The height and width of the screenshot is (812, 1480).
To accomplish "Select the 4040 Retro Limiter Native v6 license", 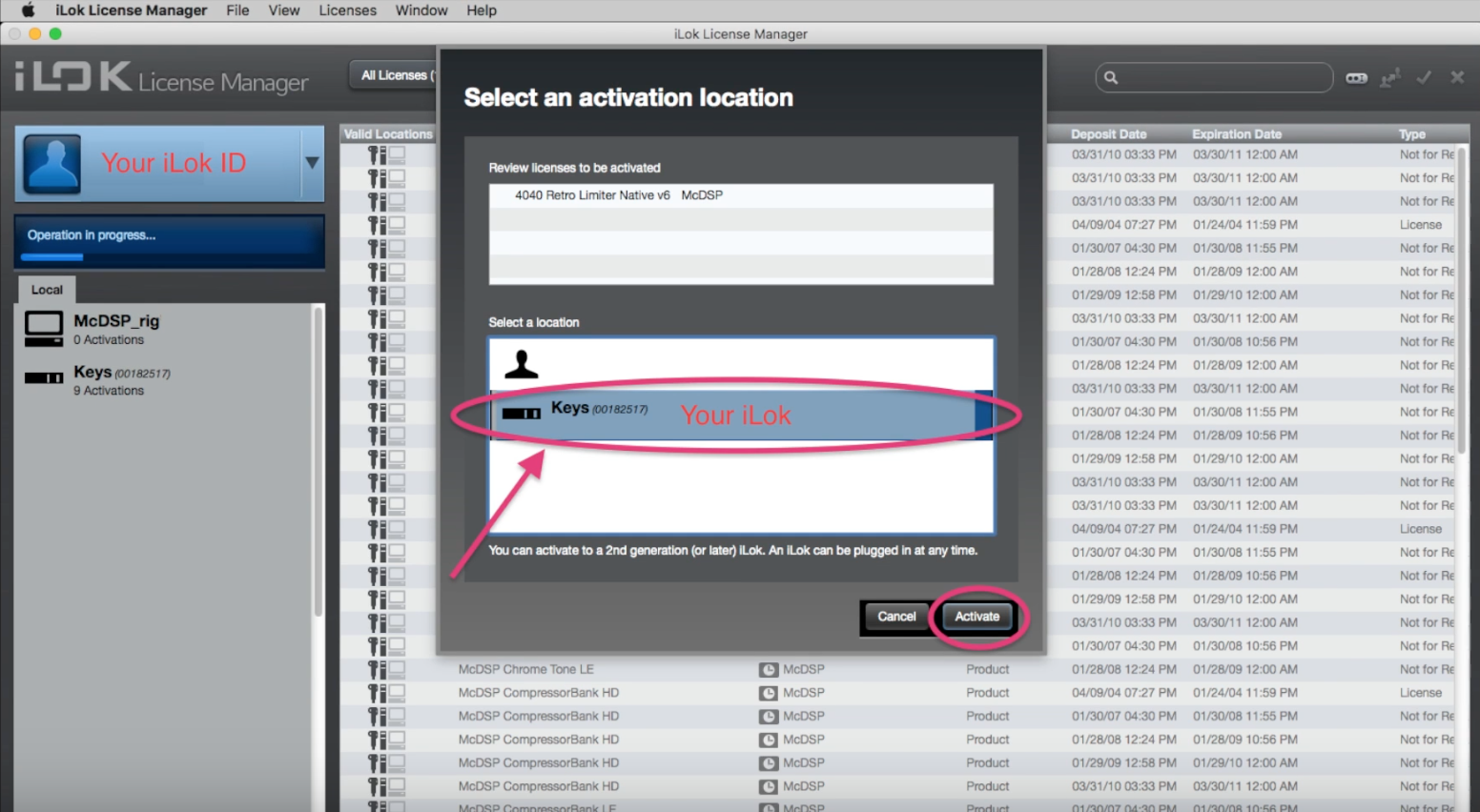I will 741,195.
